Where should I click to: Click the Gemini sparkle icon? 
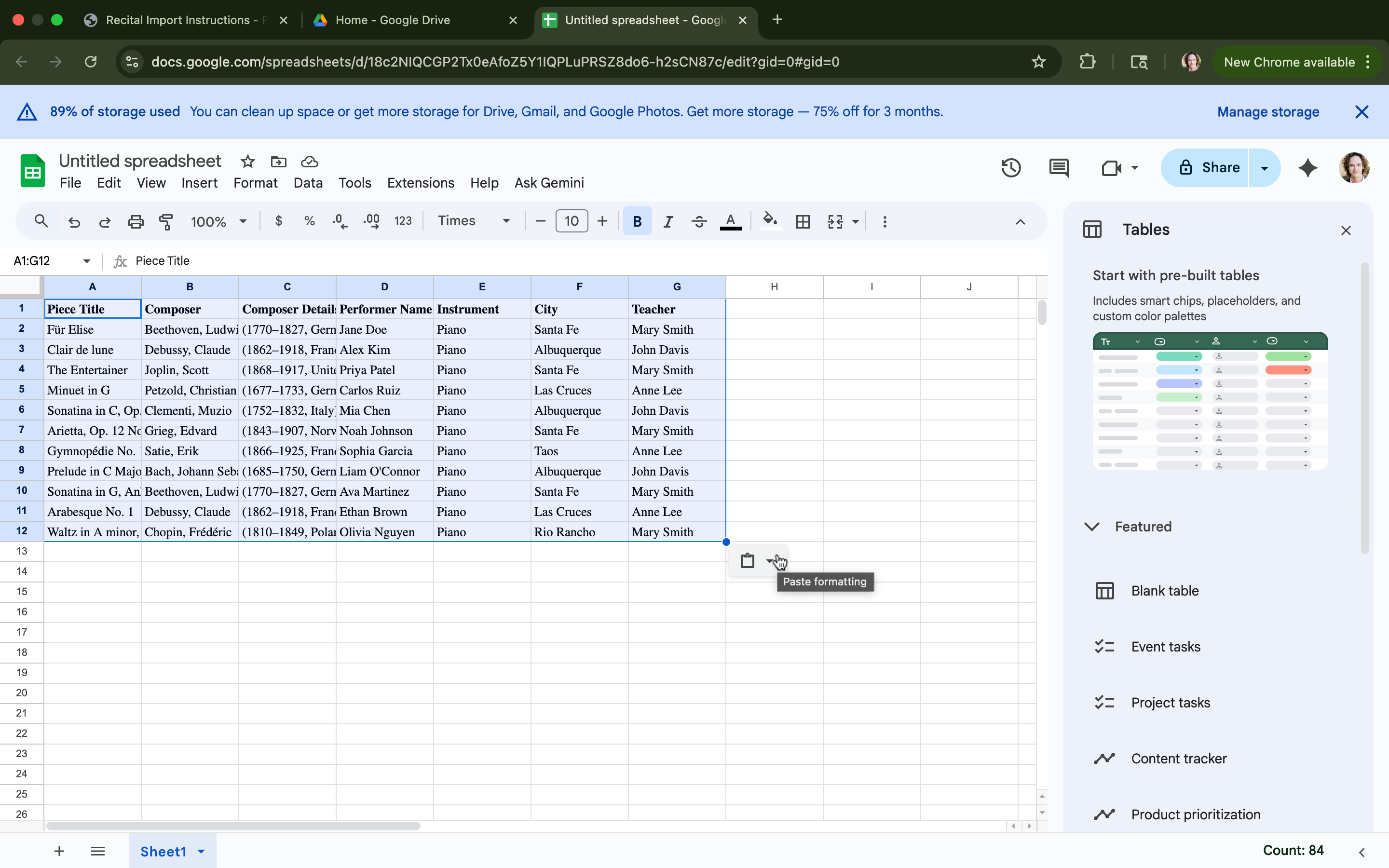tap(1307, 168)
